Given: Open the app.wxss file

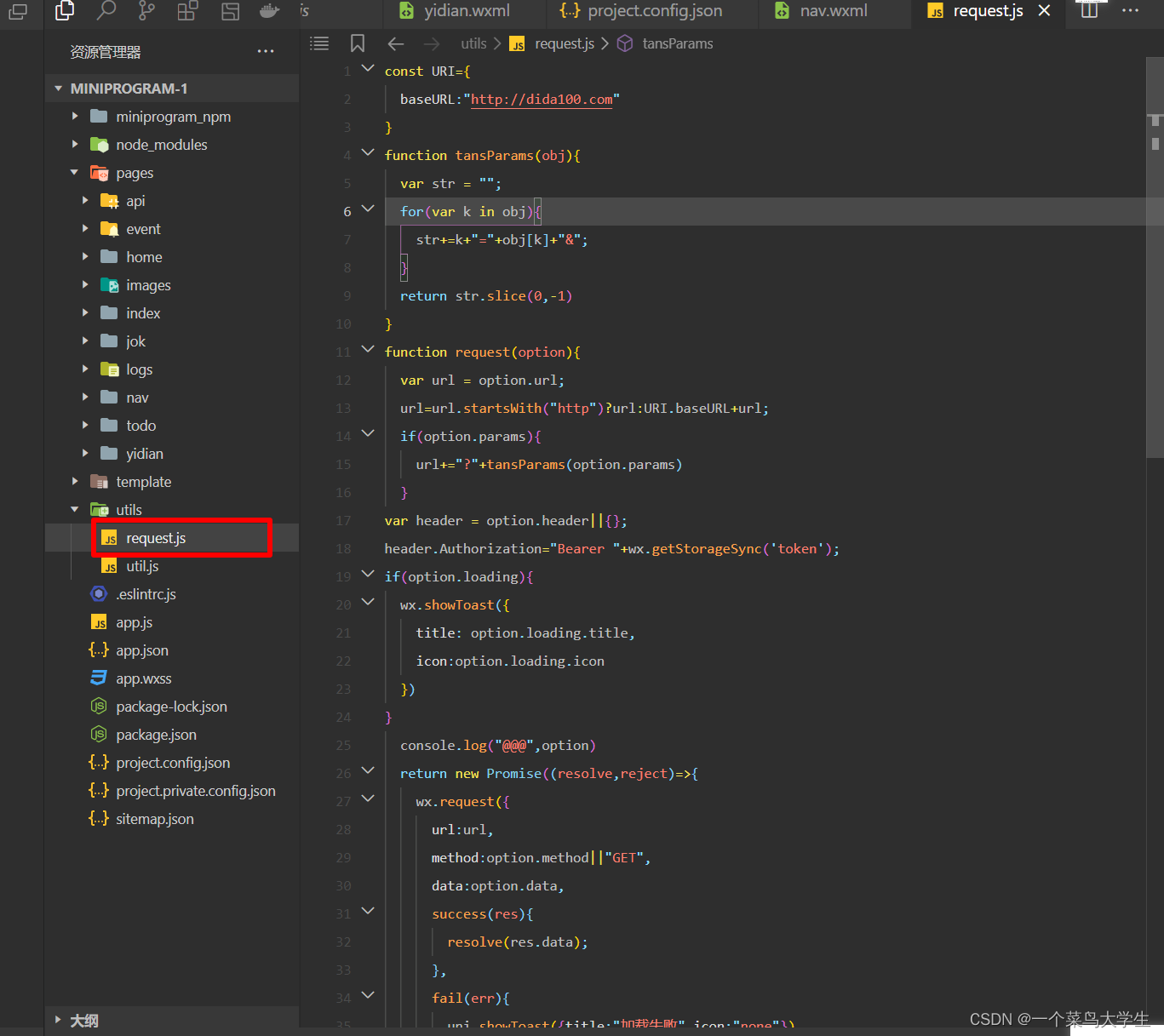Looking at the screenshot, I should click(x=172, y=678).
